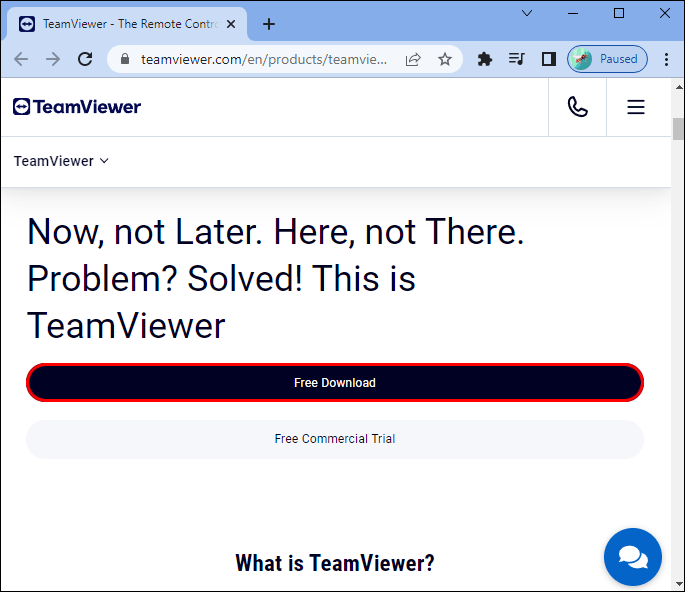View site security lock info

point(125,59)
